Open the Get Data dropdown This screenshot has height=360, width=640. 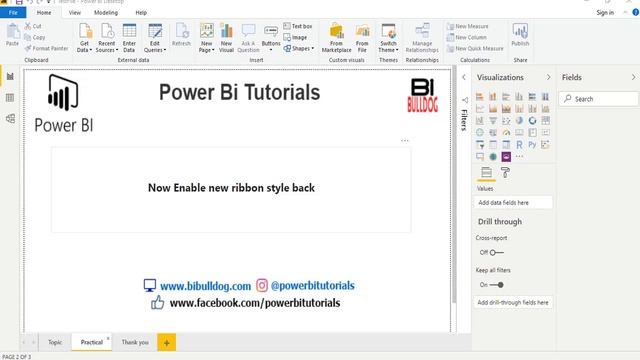84,38
